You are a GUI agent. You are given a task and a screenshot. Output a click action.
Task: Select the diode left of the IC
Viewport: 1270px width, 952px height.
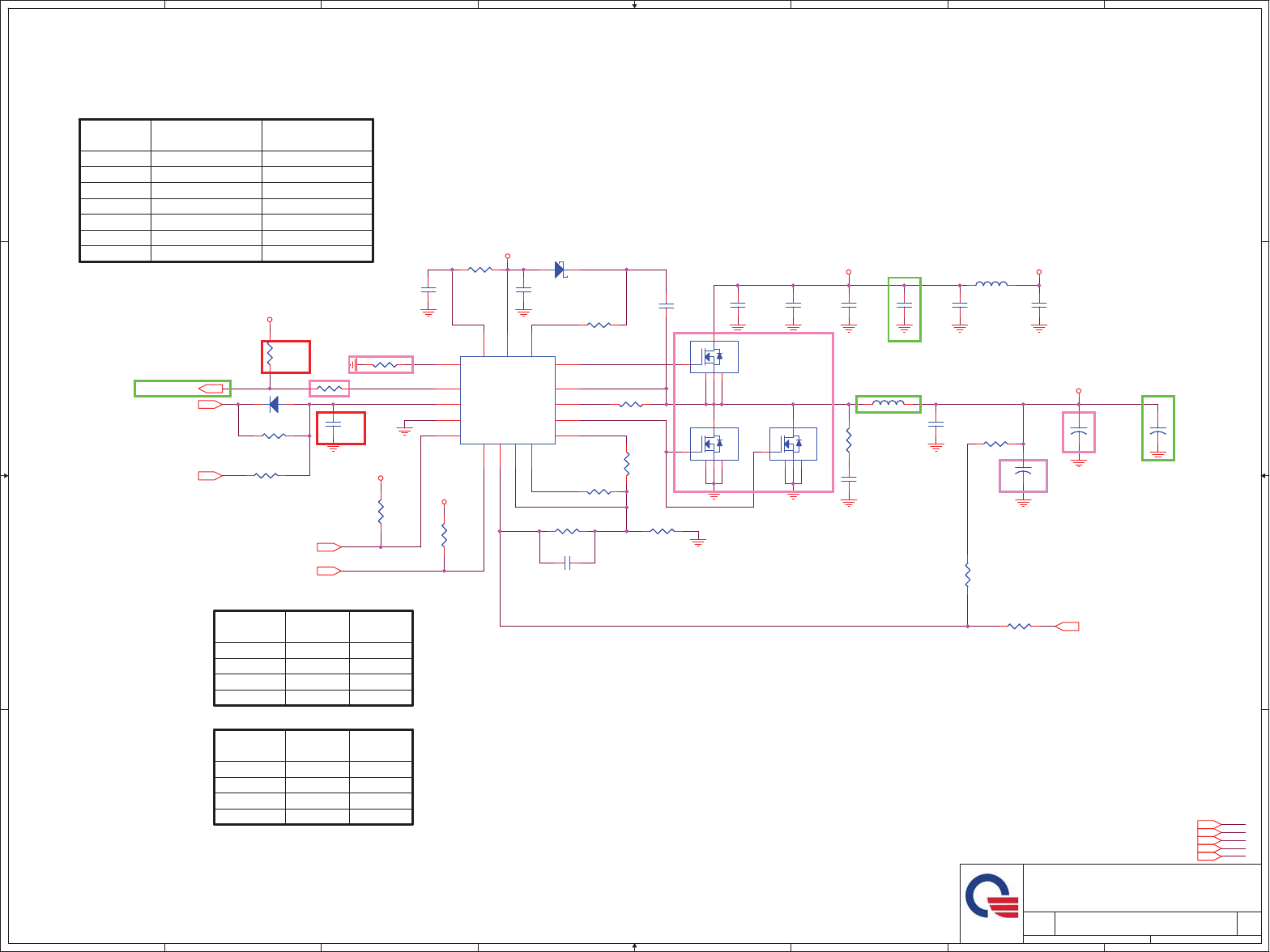(x=274, y=404)
